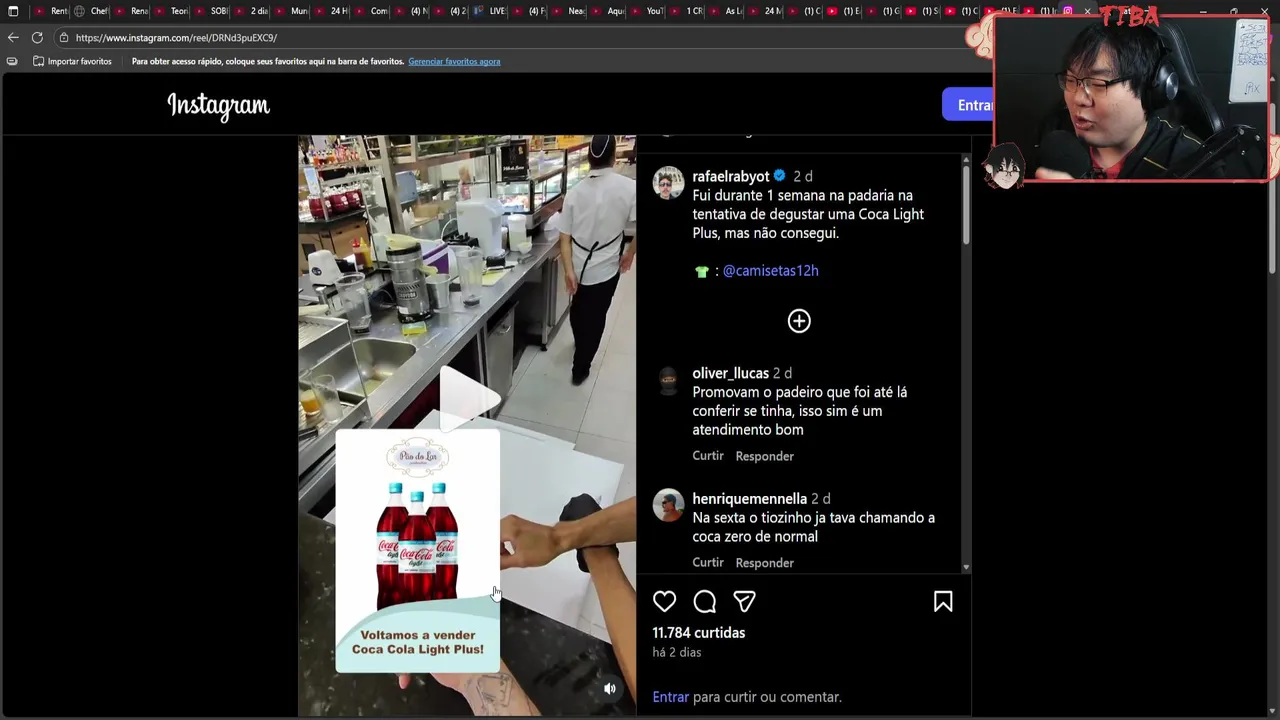Reload the page with the refresh icon
This screenshot has width=1280, height=720.
click(x=37, y=37)
